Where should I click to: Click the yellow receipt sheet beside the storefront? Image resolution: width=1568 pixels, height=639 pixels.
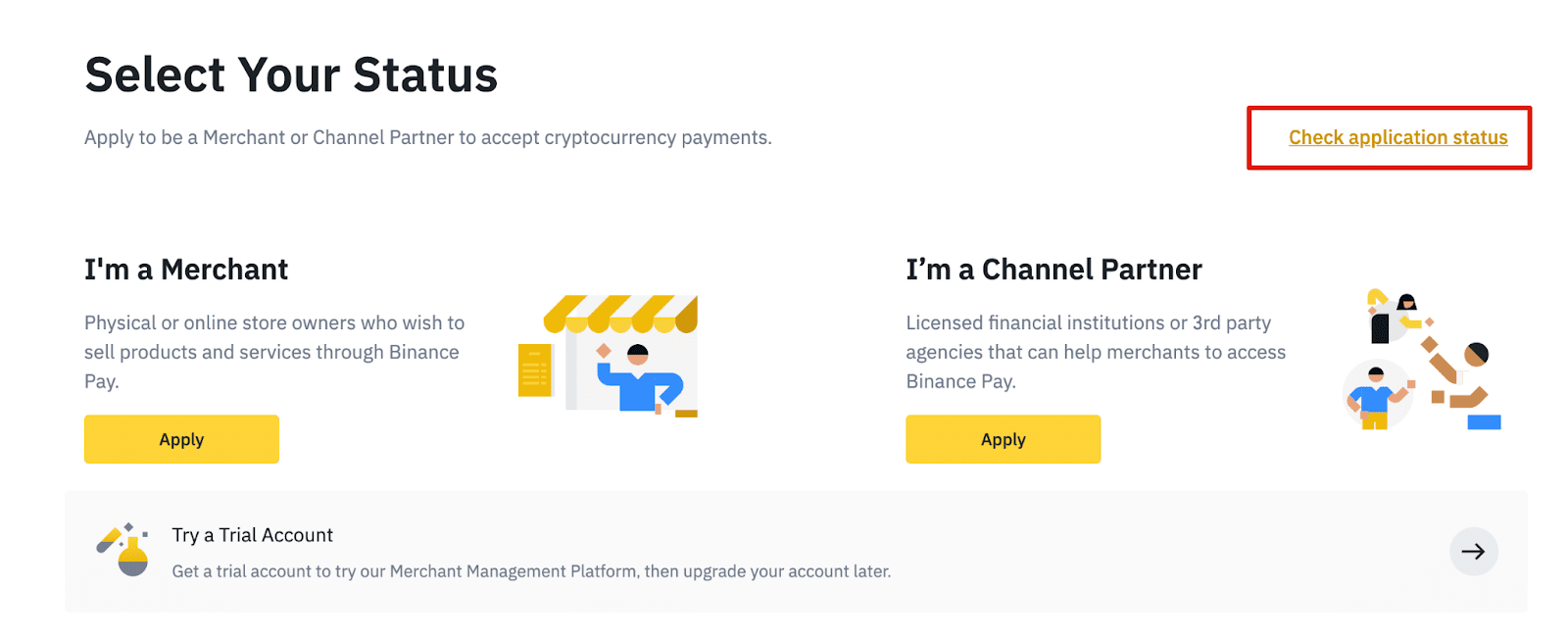(x=535, y=370)
